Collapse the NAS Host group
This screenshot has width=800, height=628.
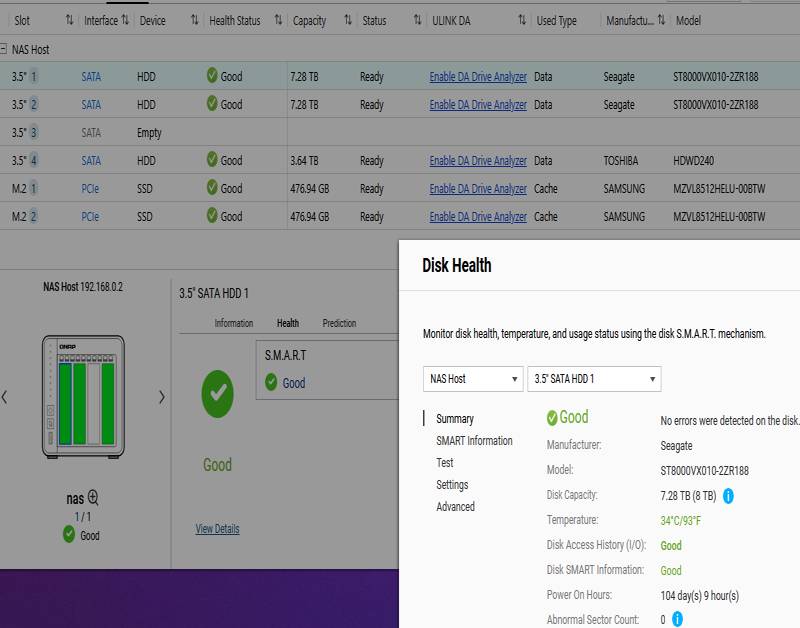click(x=4, y=49)
